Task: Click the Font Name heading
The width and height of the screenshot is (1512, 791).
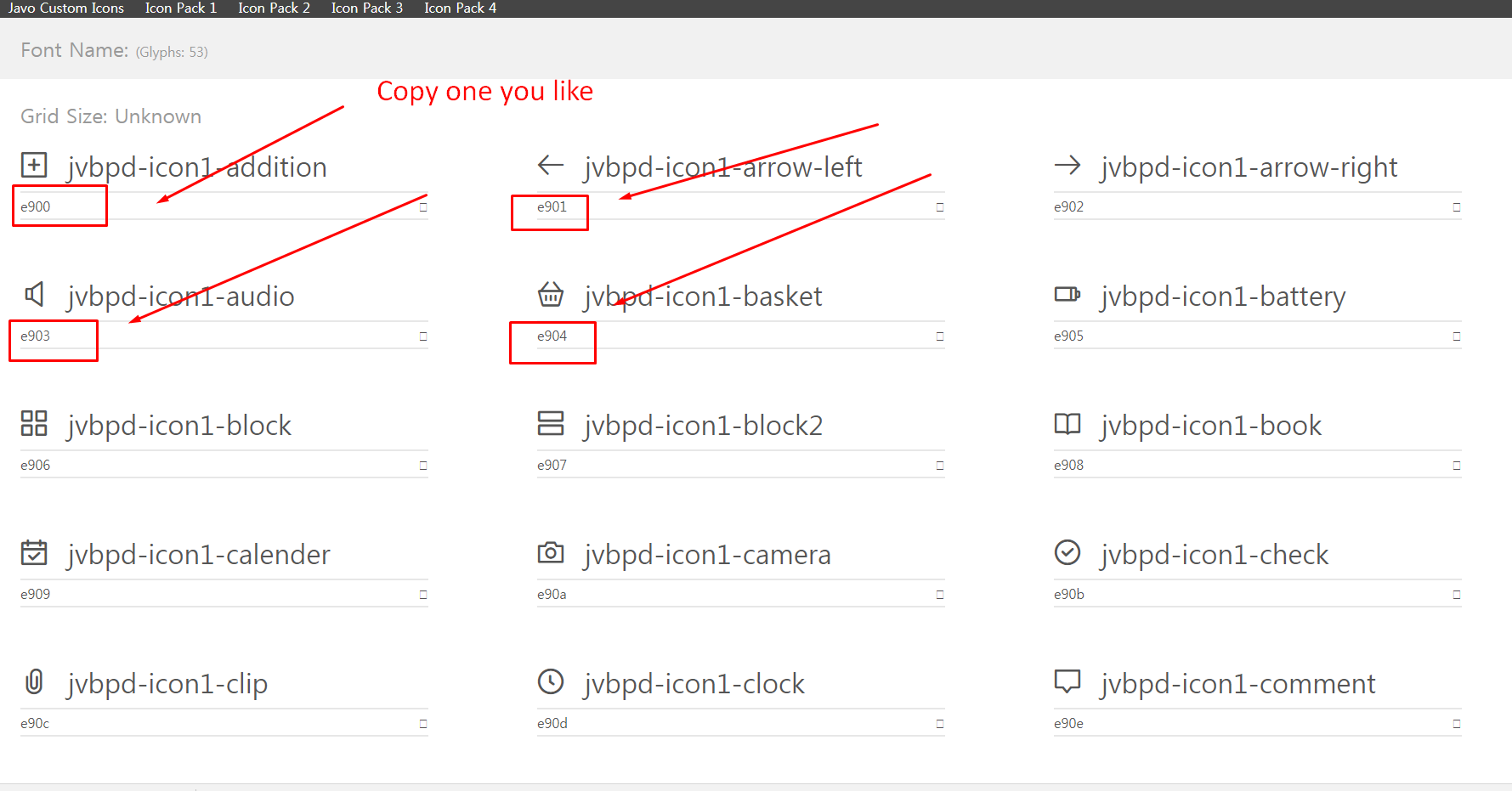Action: click(x=75, y=49)
